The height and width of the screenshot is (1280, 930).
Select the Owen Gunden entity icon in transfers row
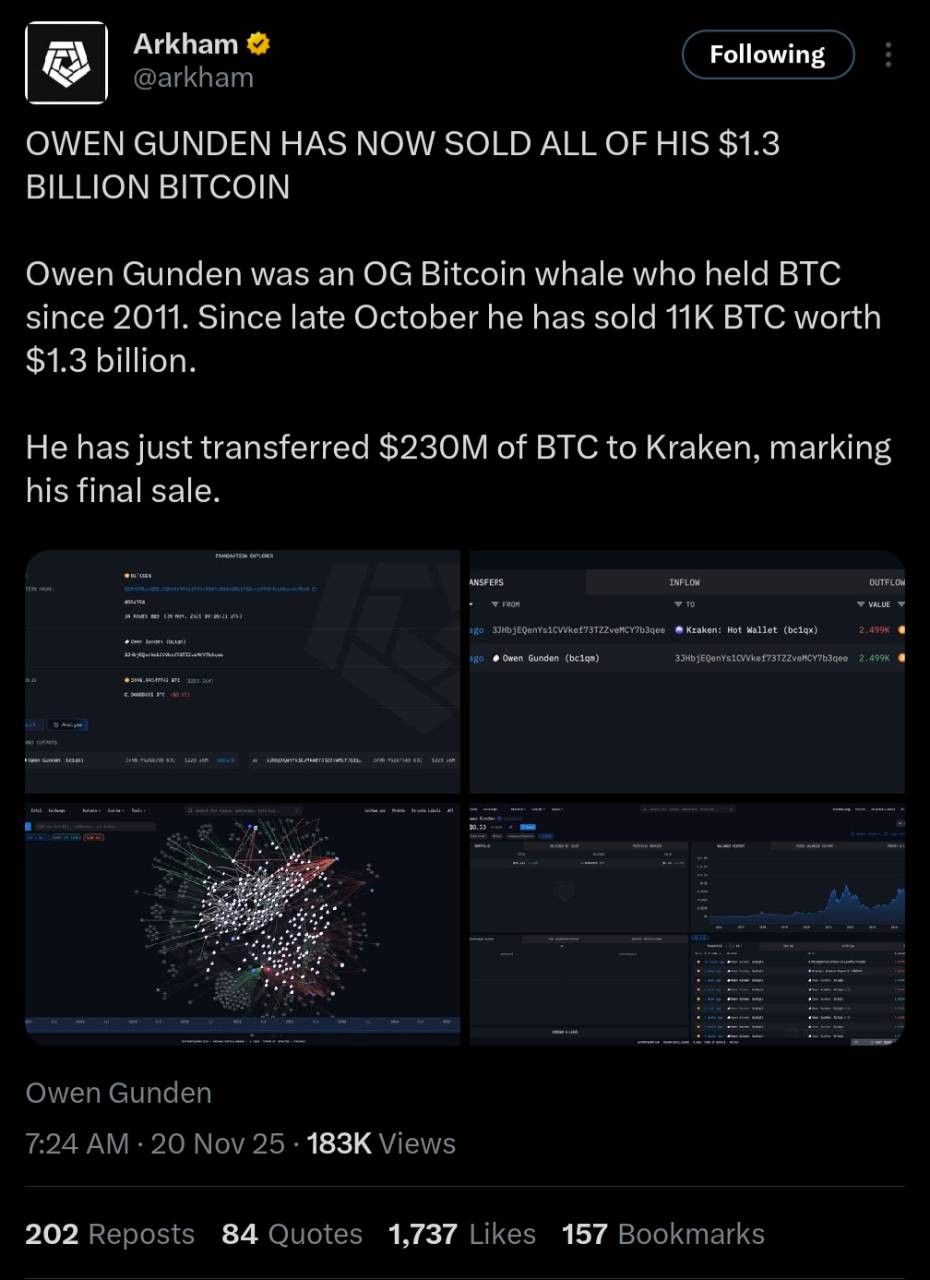[x=495, y=657]
